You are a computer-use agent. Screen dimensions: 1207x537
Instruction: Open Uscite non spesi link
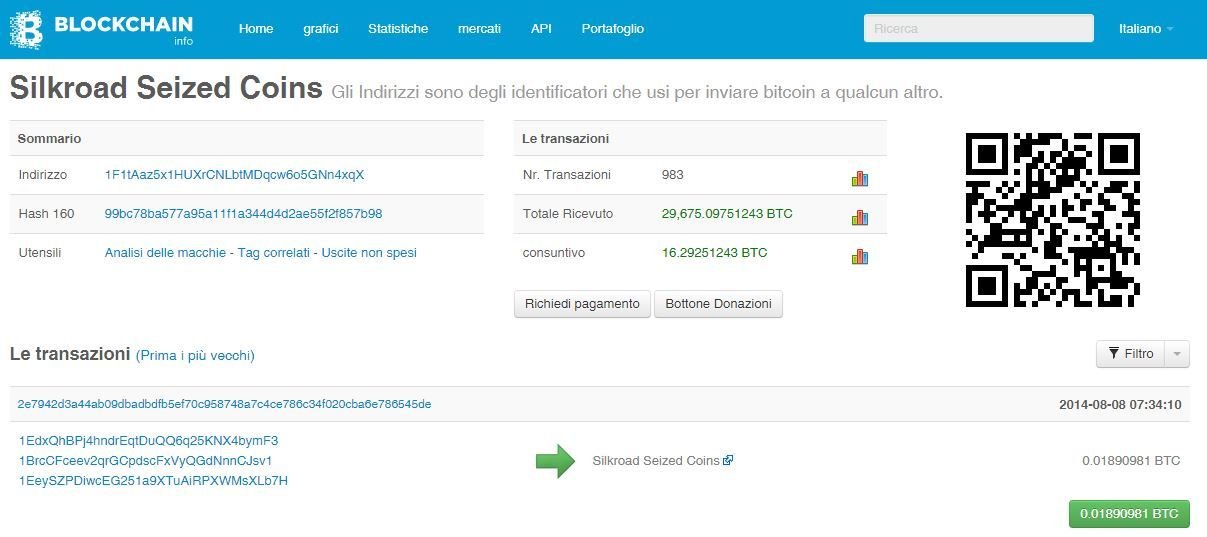coord(369,253)
